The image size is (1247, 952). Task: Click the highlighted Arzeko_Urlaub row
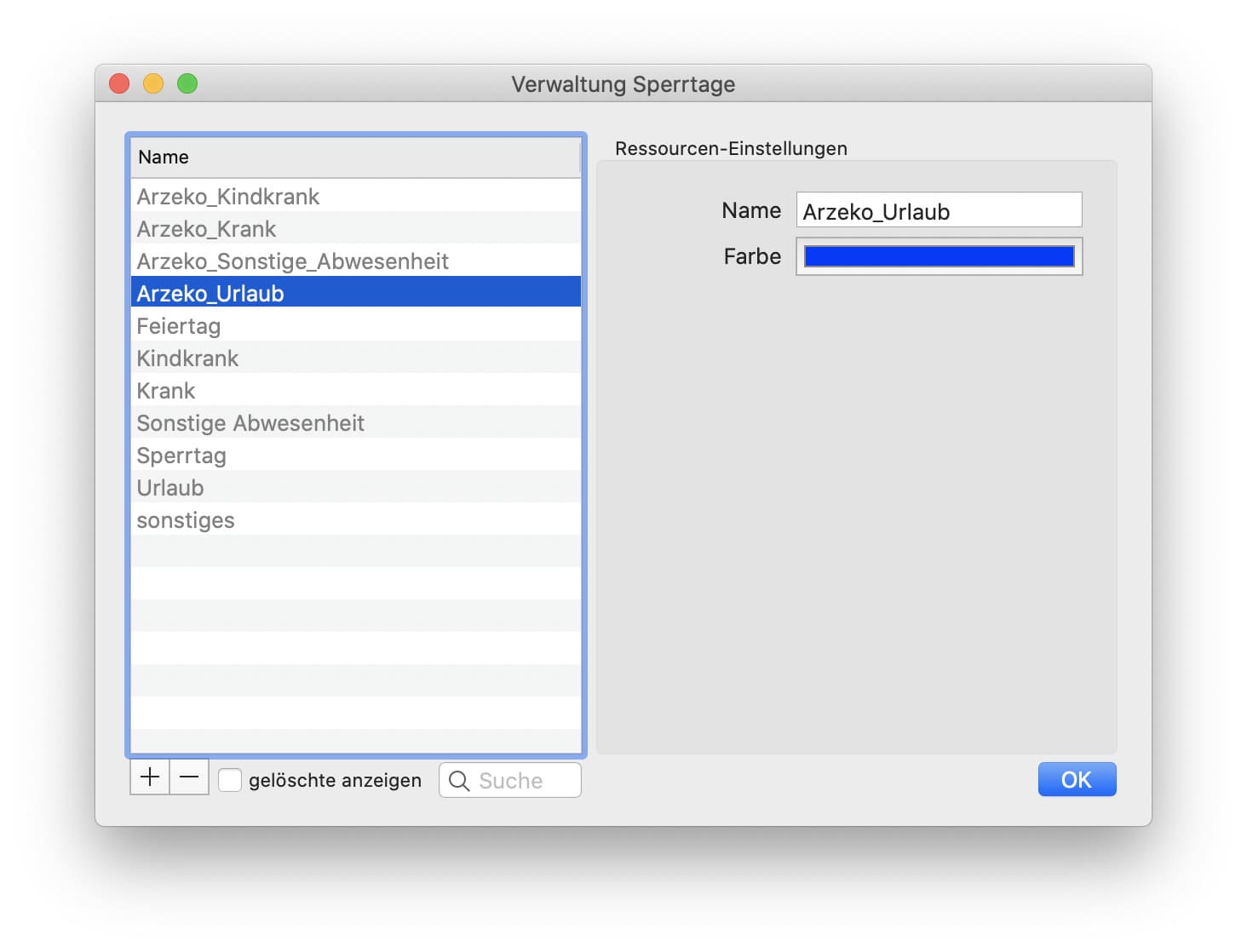[x=355, y=293]
